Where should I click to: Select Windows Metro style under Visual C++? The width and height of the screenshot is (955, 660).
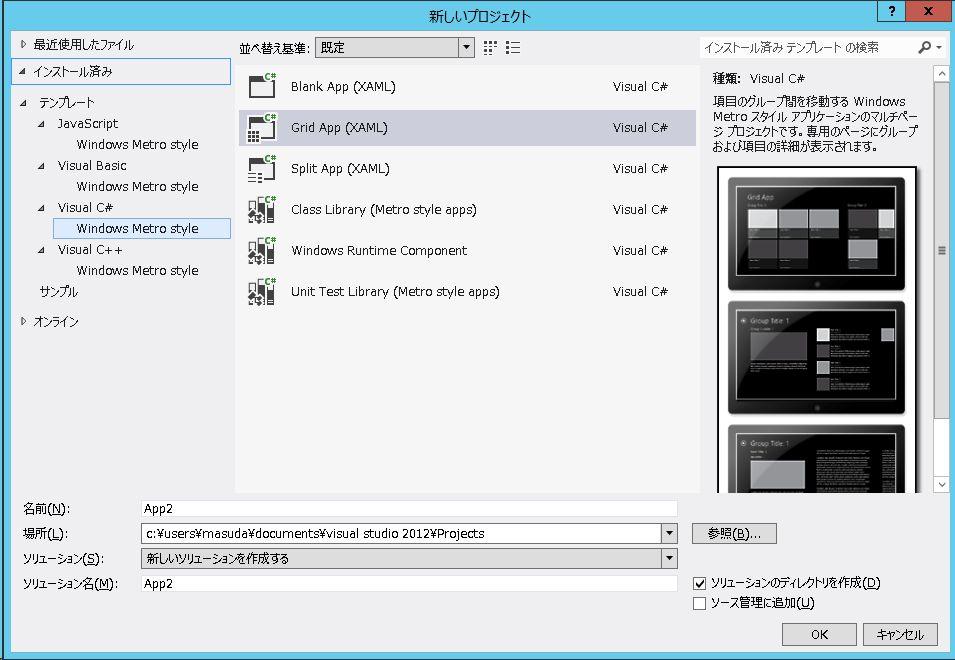(x=137, y=271)
